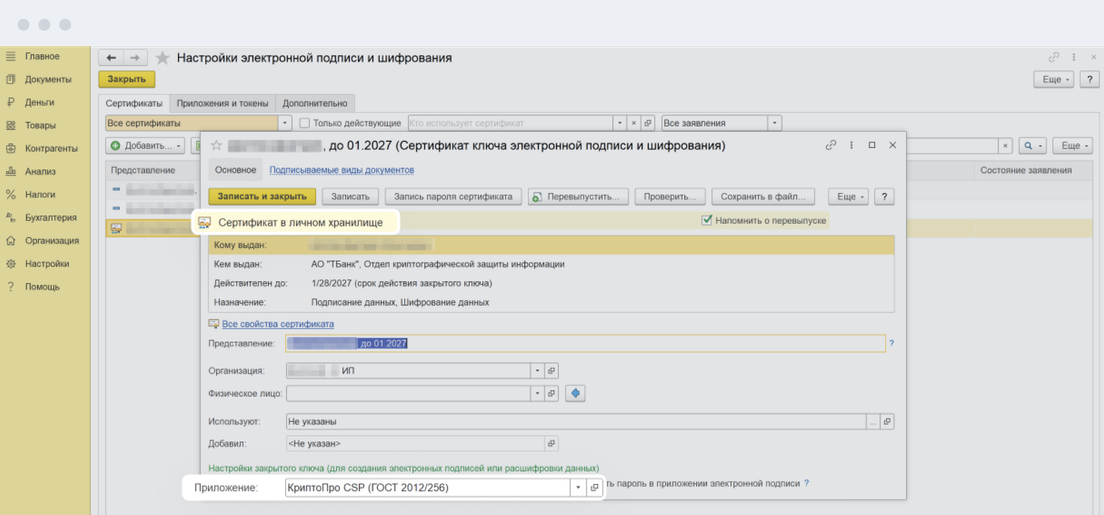
Task: Open the Физическое лицо field's open-form icon
Action: pos(551,394)
